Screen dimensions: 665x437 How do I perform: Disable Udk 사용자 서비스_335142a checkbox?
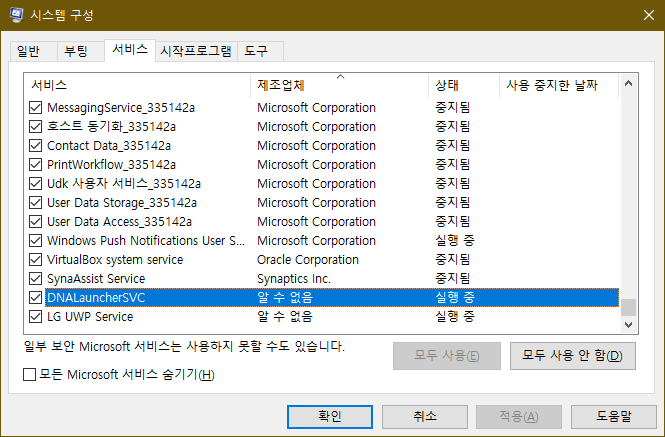(36, 184)
